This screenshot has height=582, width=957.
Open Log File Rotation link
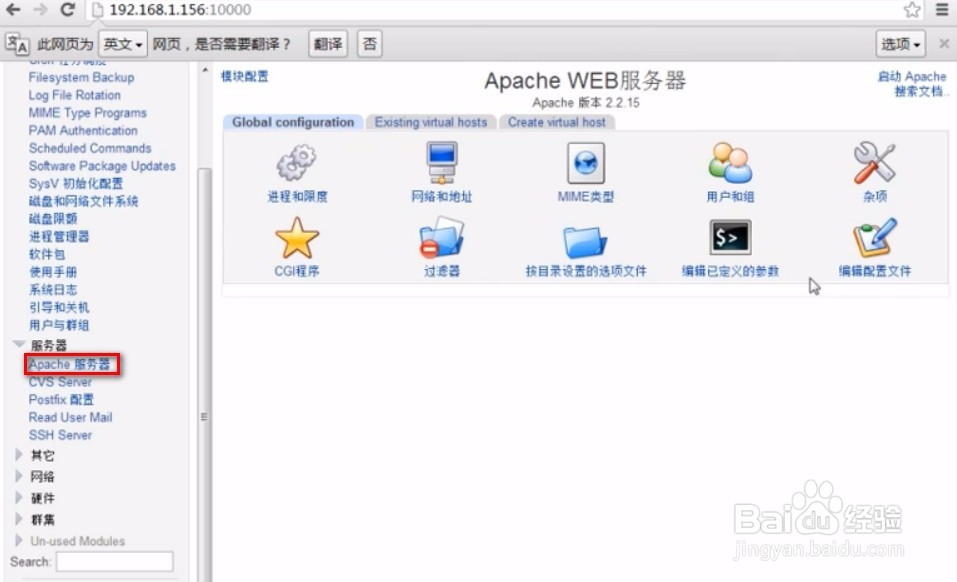point(74,95)
